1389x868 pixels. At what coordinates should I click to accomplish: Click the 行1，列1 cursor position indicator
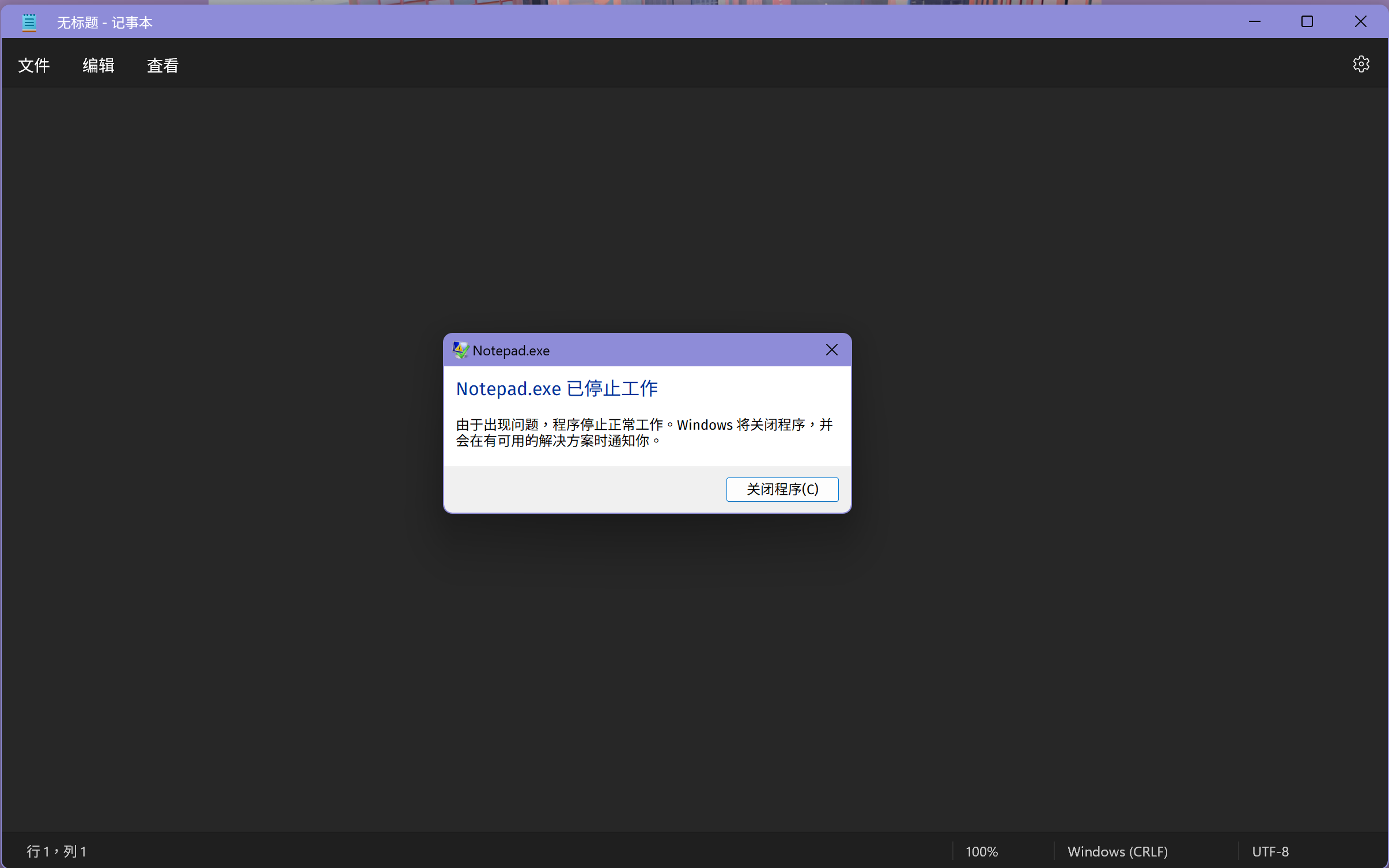pyautogui.click(x=57, y=851)
